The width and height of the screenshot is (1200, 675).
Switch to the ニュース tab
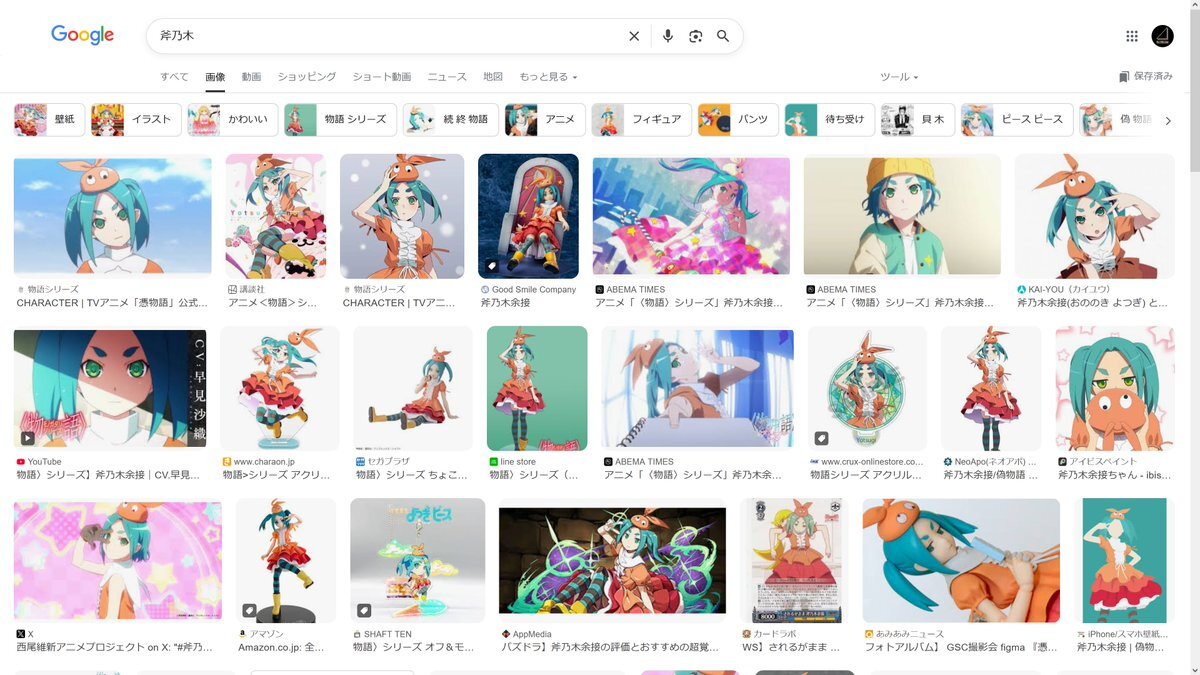[x=447, y=77]
